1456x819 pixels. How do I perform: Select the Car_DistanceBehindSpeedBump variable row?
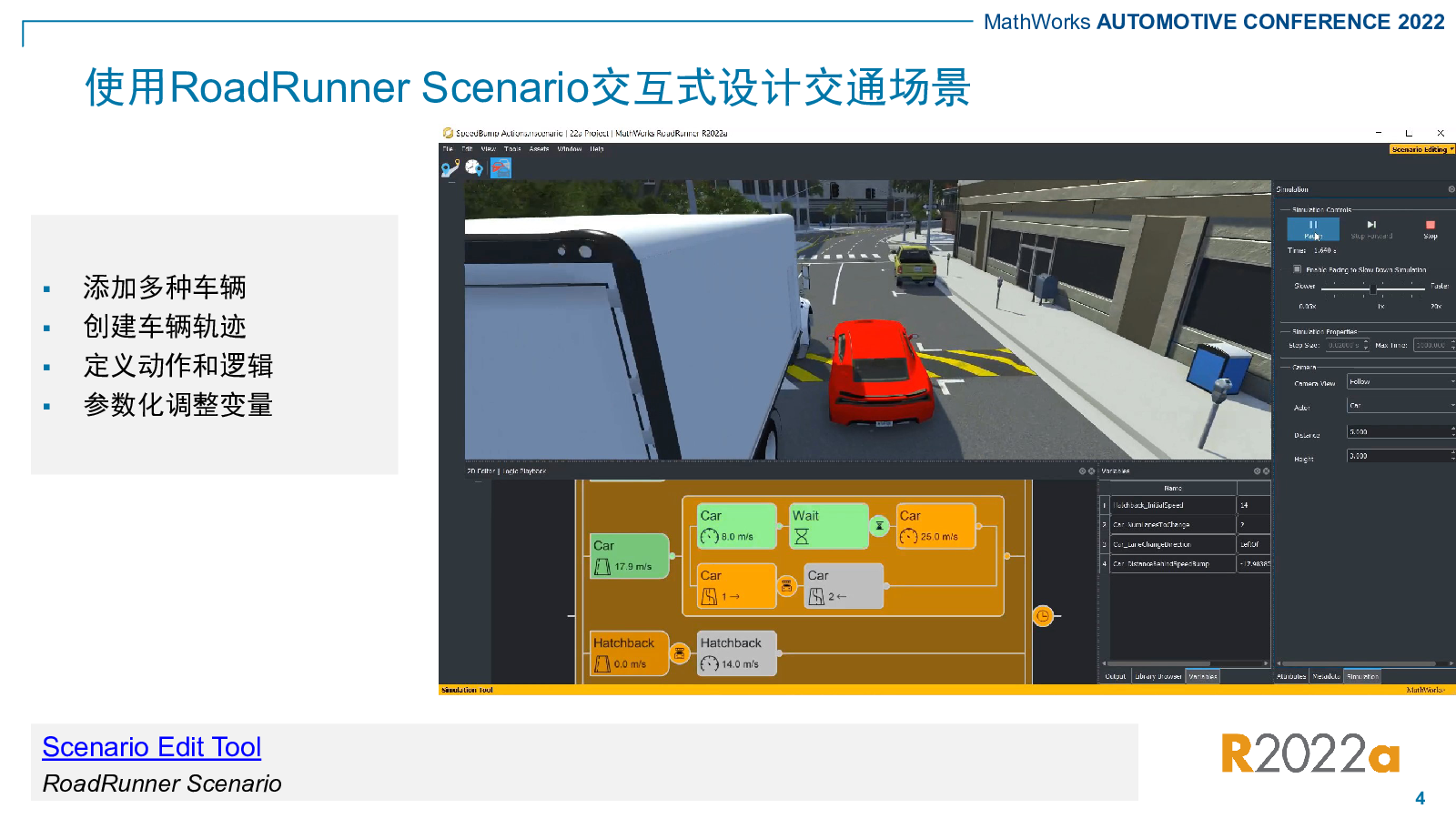(x=1185, y=564)
